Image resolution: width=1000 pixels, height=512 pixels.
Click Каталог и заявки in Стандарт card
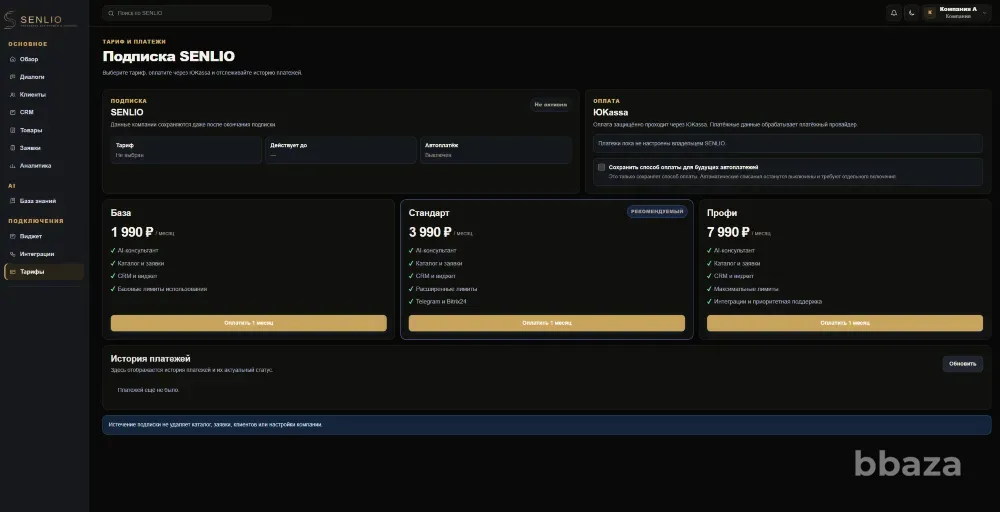point(439,263)
